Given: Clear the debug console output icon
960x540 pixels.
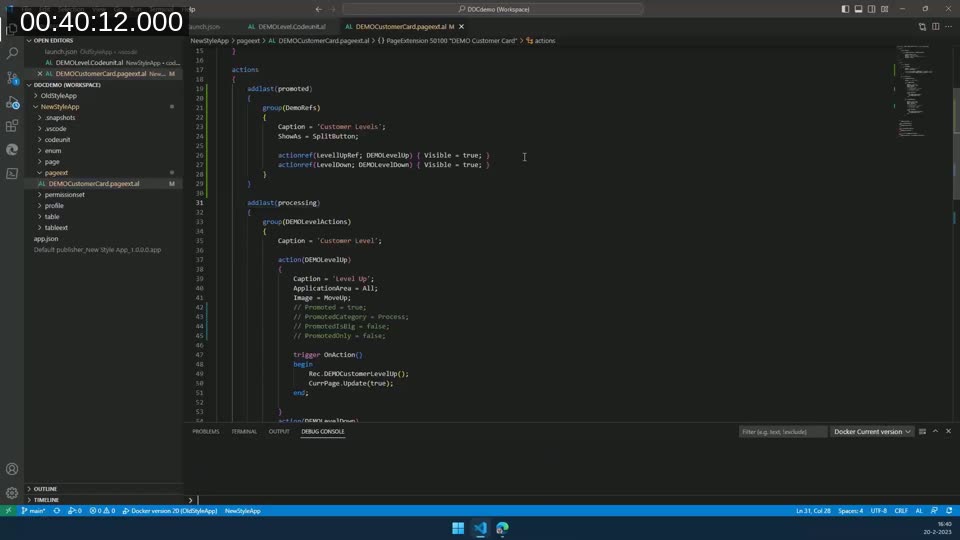Looking at the screenshot, I should point(922,432).
